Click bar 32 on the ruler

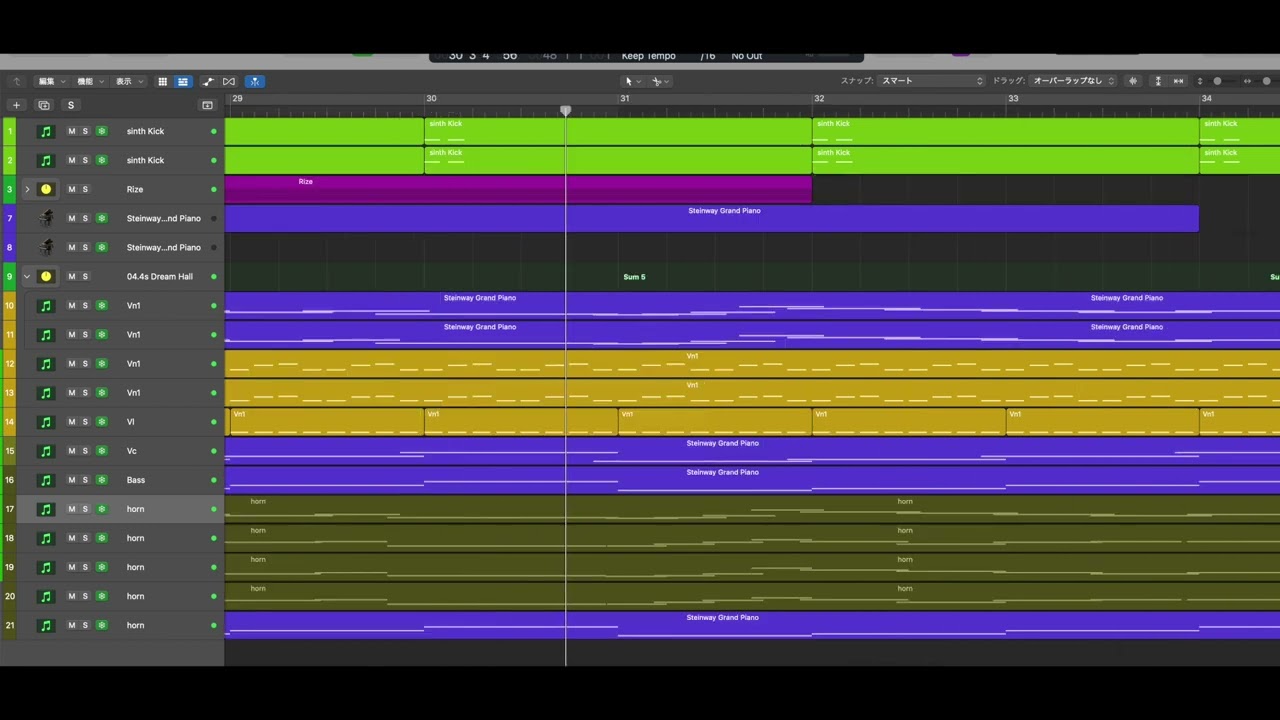(819, 98)
